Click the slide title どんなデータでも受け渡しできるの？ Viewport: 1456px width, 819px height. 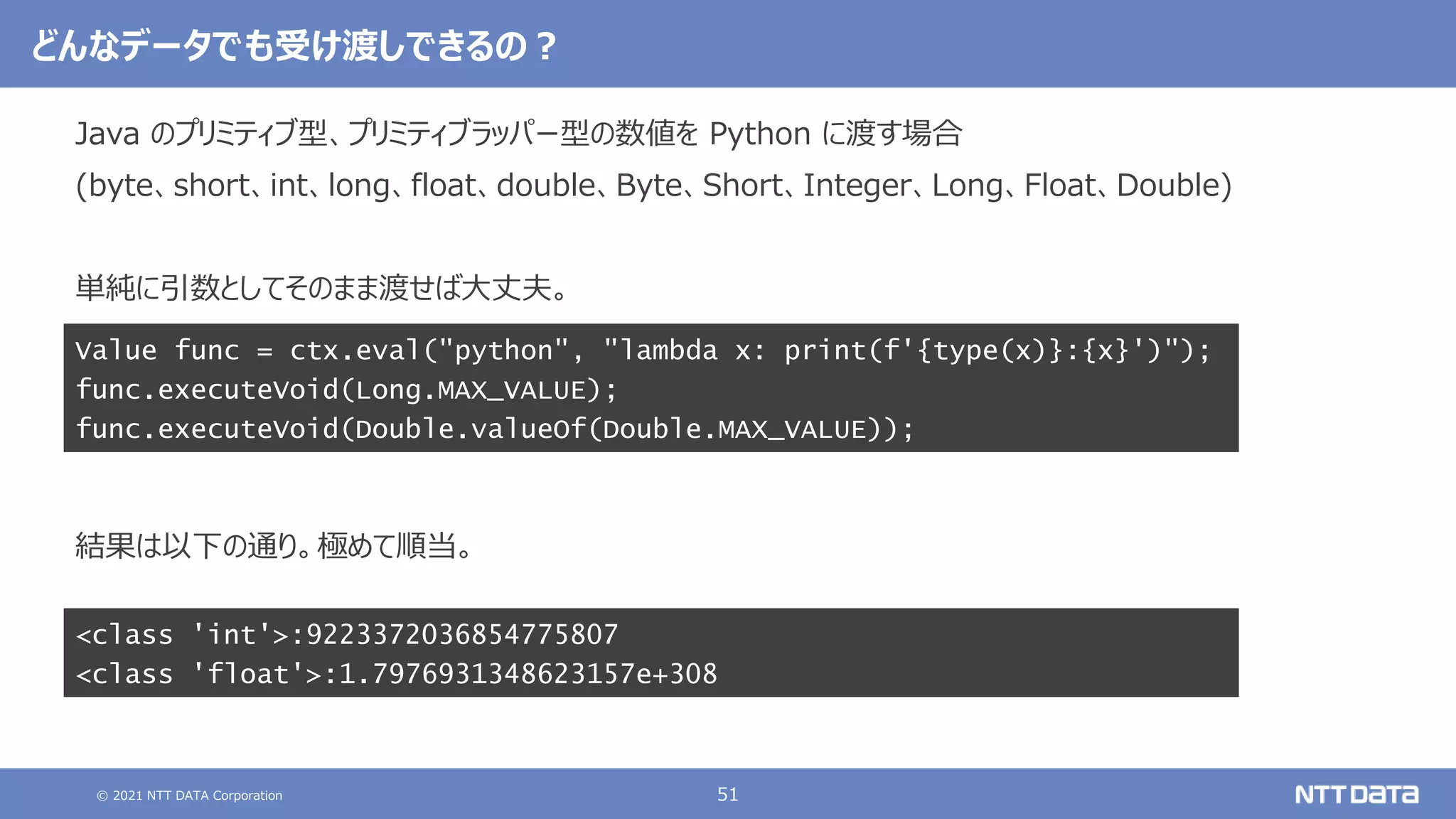tap(294, 46)
